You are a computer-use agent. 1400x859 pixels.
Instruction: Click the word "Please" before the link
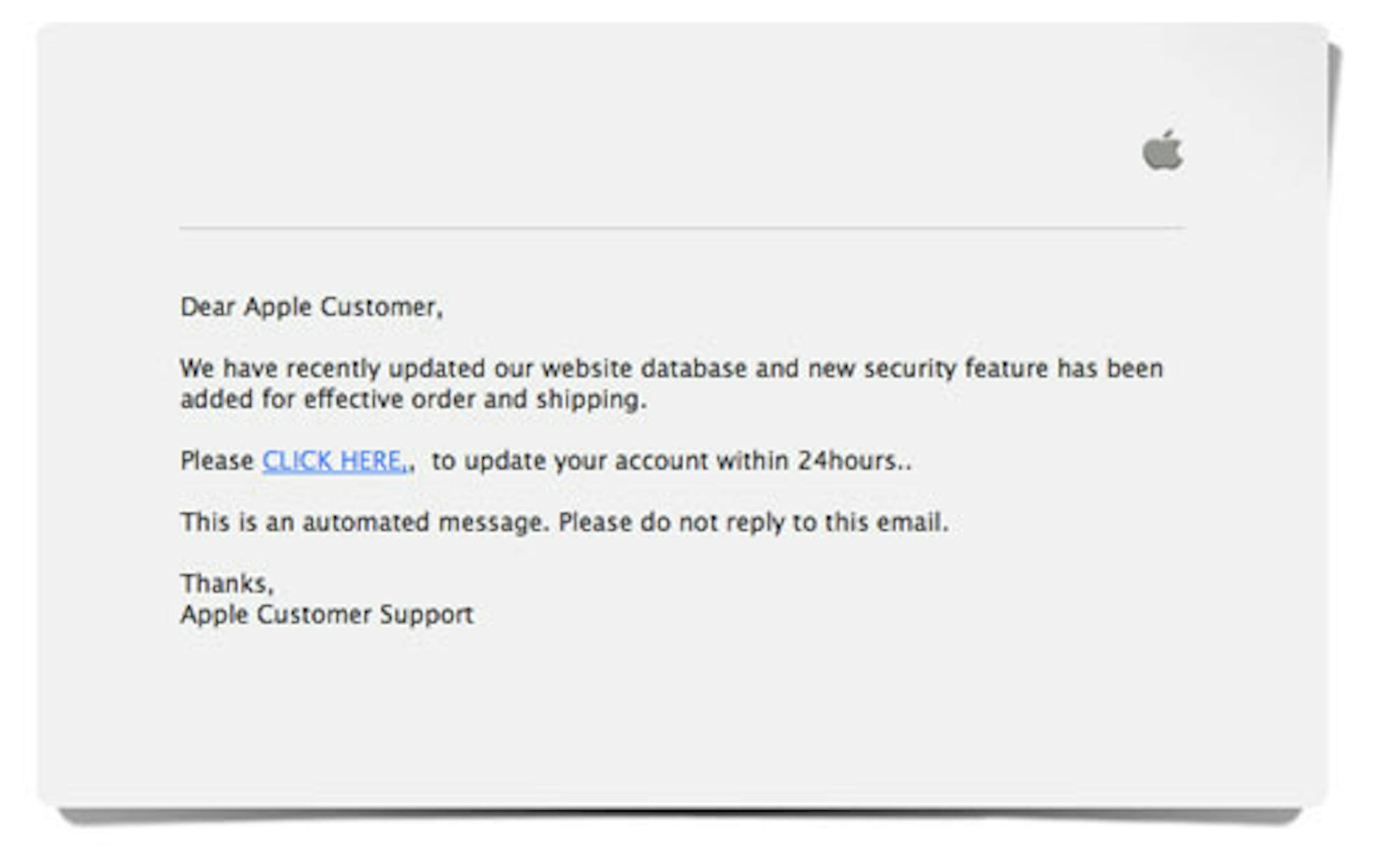click(216, 461)
